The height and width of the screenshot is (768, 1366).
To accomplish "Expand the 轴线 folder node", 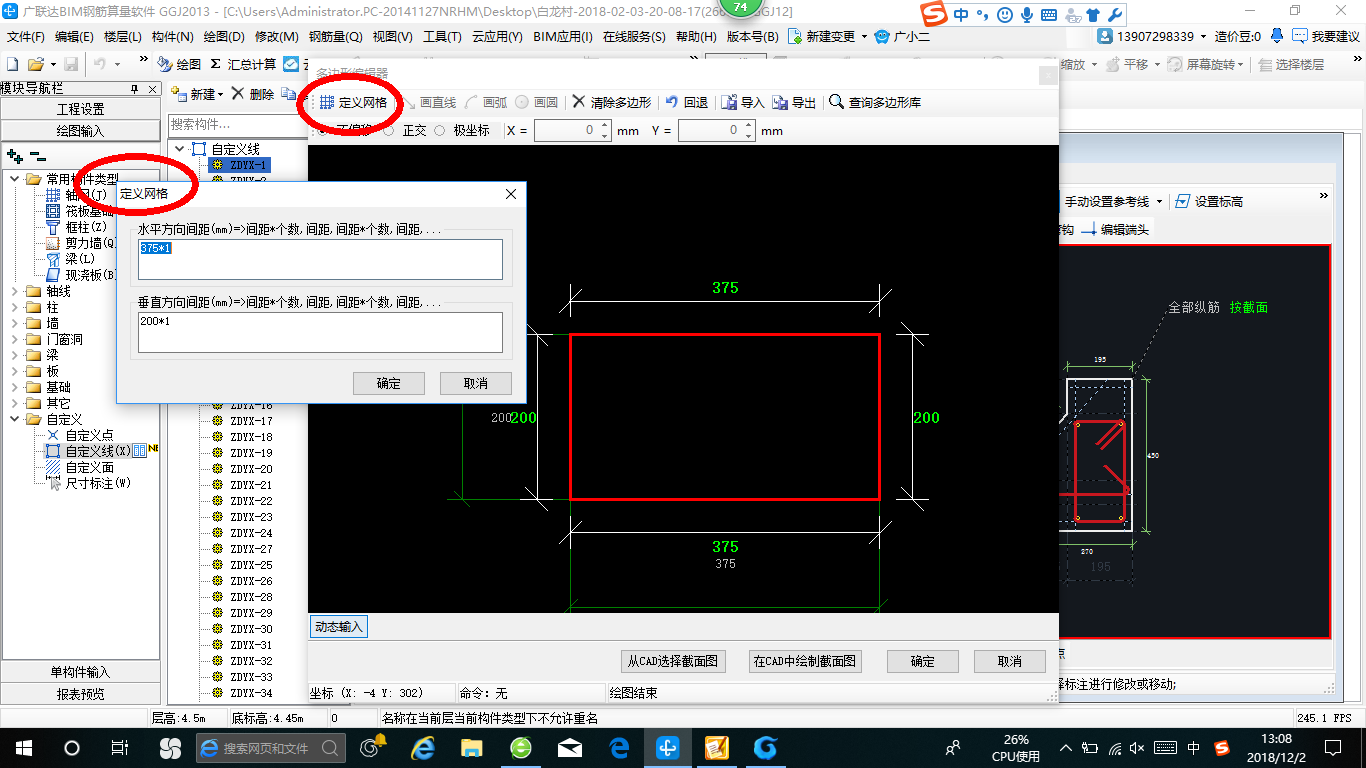I will 15,291.
